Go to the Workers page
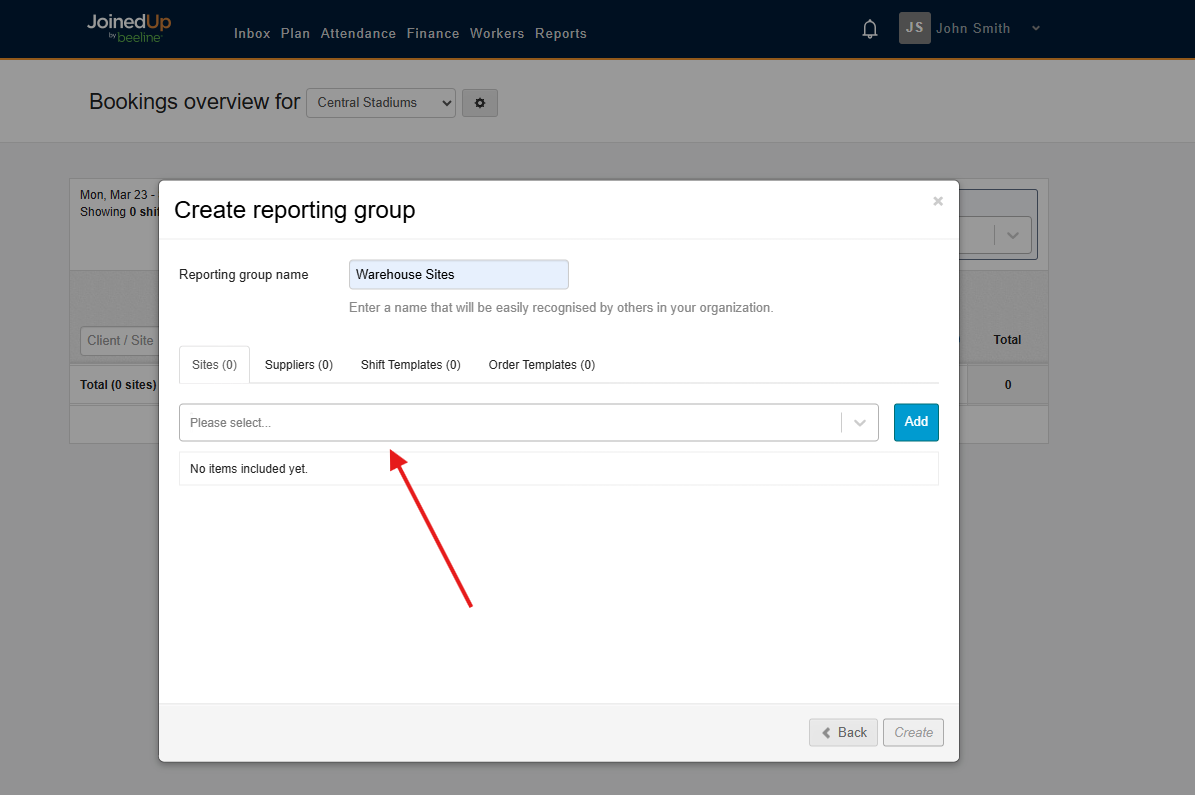This screenshot has width=1195, height=795. tap(497, 33)
